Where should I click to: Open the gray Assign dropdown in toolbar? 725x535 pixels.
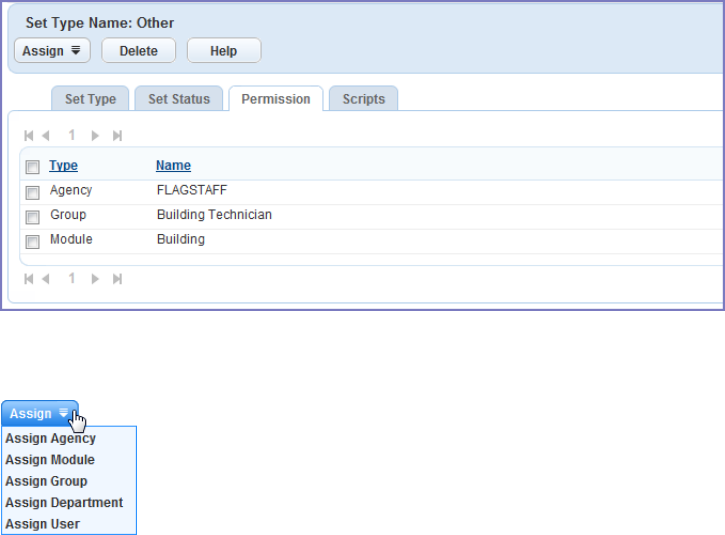pos(52,50)
